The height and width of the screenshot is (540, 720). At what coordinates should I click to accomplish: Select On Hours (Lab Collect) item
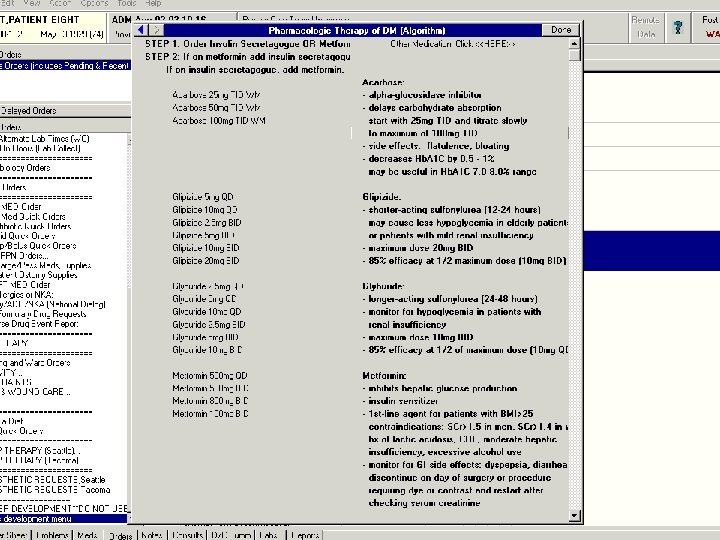tap(40, 148)
